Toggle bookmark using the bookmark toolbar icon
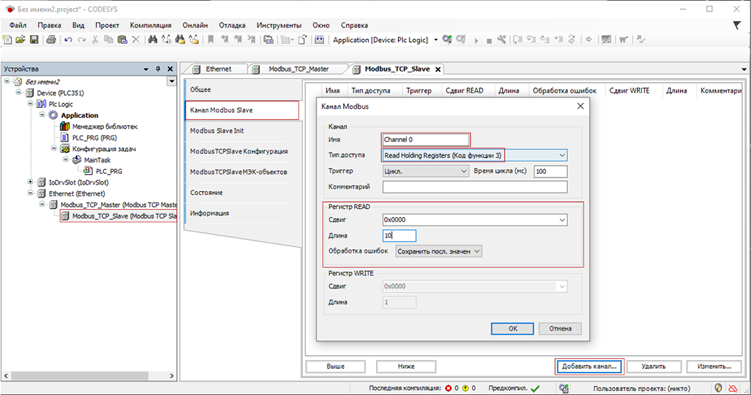 tap(210, 40)
